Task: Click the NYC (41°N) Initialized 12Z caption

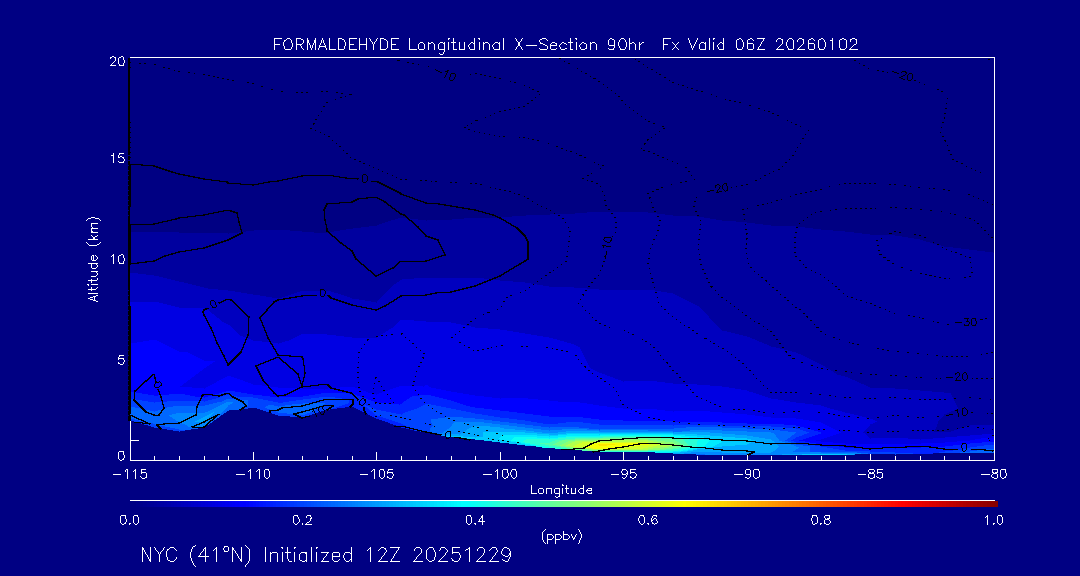Action: 326,555
